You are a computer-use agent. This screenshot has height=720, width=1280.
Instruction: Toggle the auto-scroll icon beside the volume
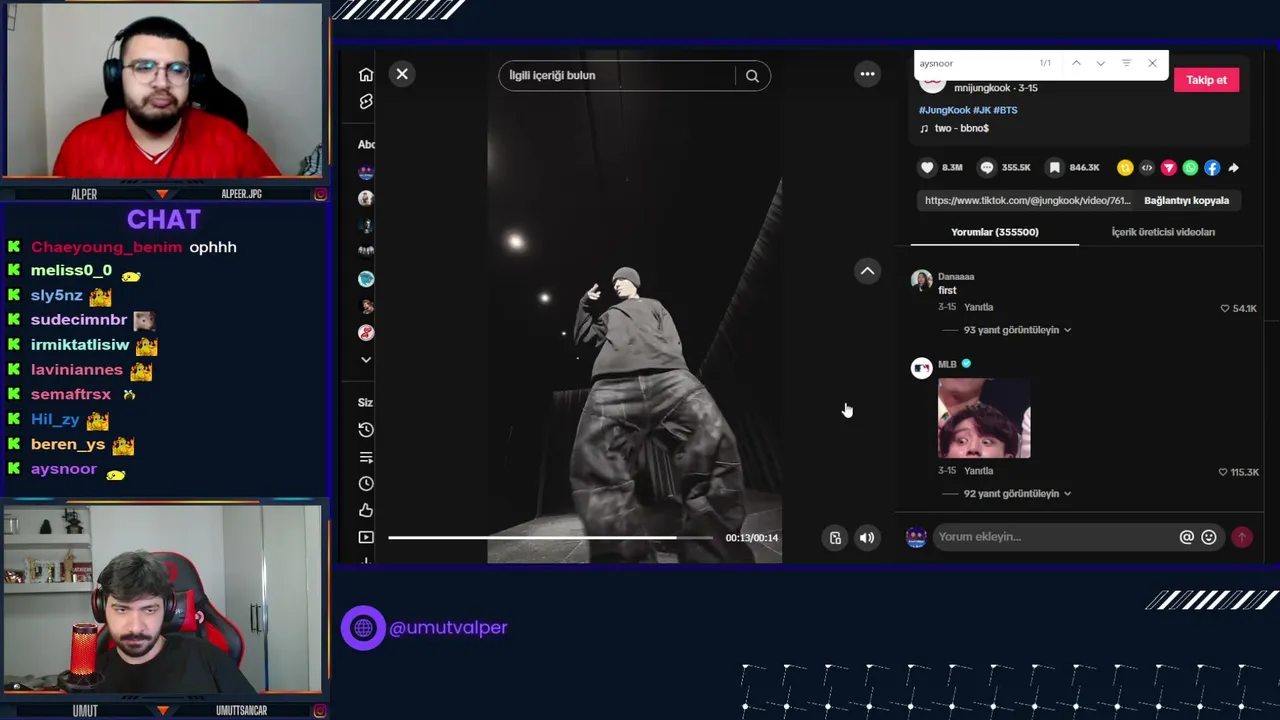835,538
